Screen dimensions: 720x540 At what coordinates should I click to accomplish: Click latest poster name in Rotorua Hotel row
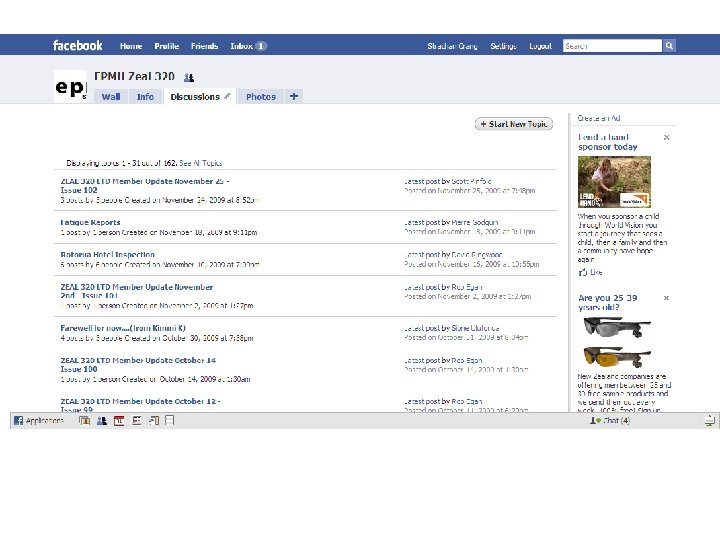[x=477, y=254]
